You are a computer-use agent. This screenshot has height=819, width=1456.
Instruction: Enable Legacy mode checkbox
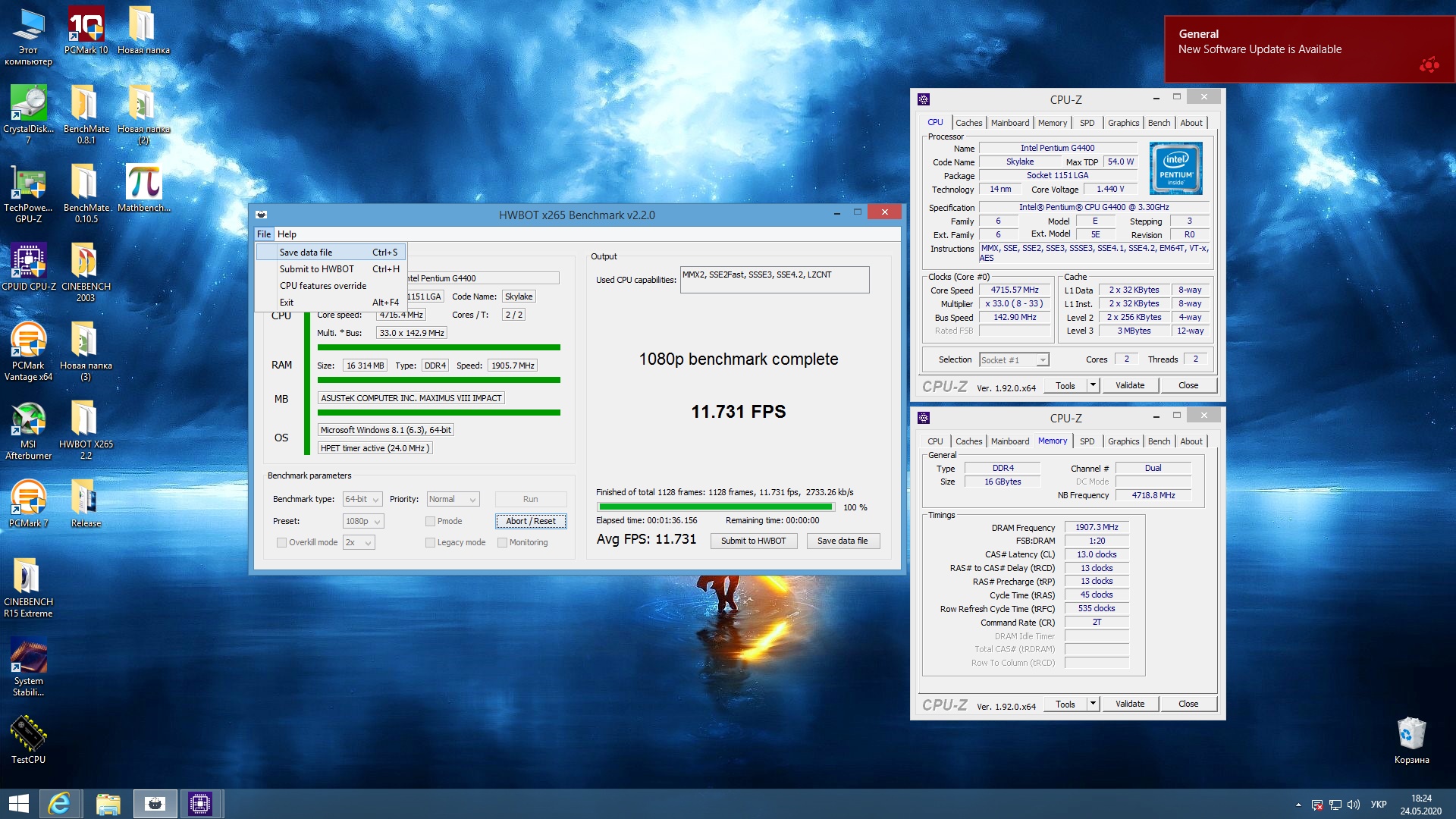[430, 542]
